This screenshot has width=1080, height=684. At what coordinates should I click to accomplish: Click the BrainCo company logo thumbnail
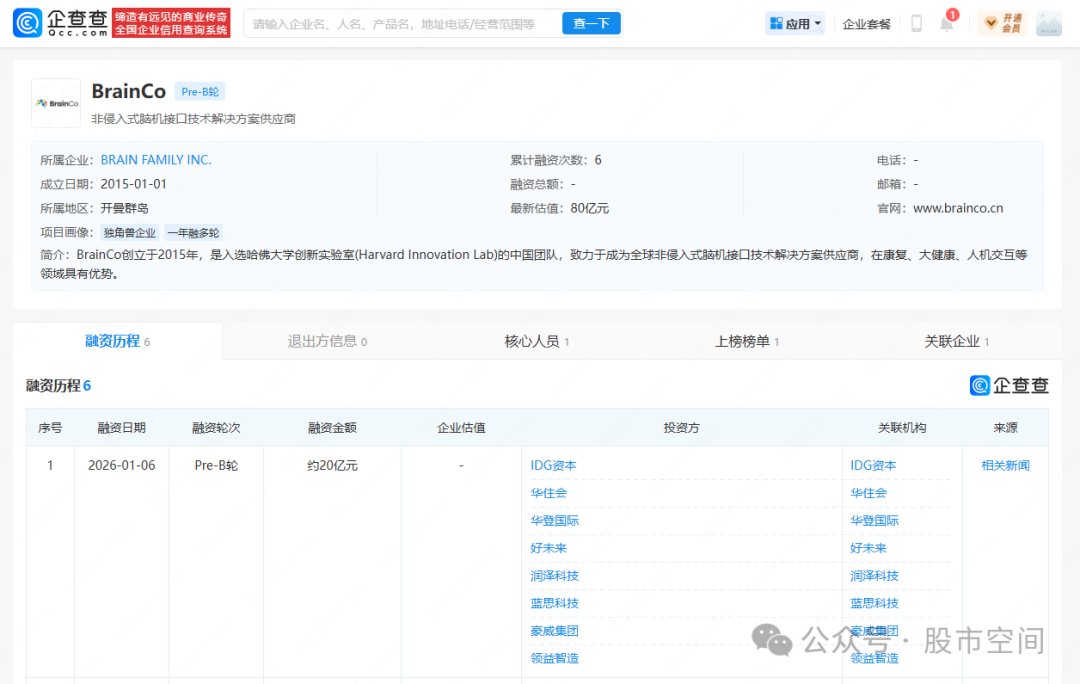coord(56,103)
